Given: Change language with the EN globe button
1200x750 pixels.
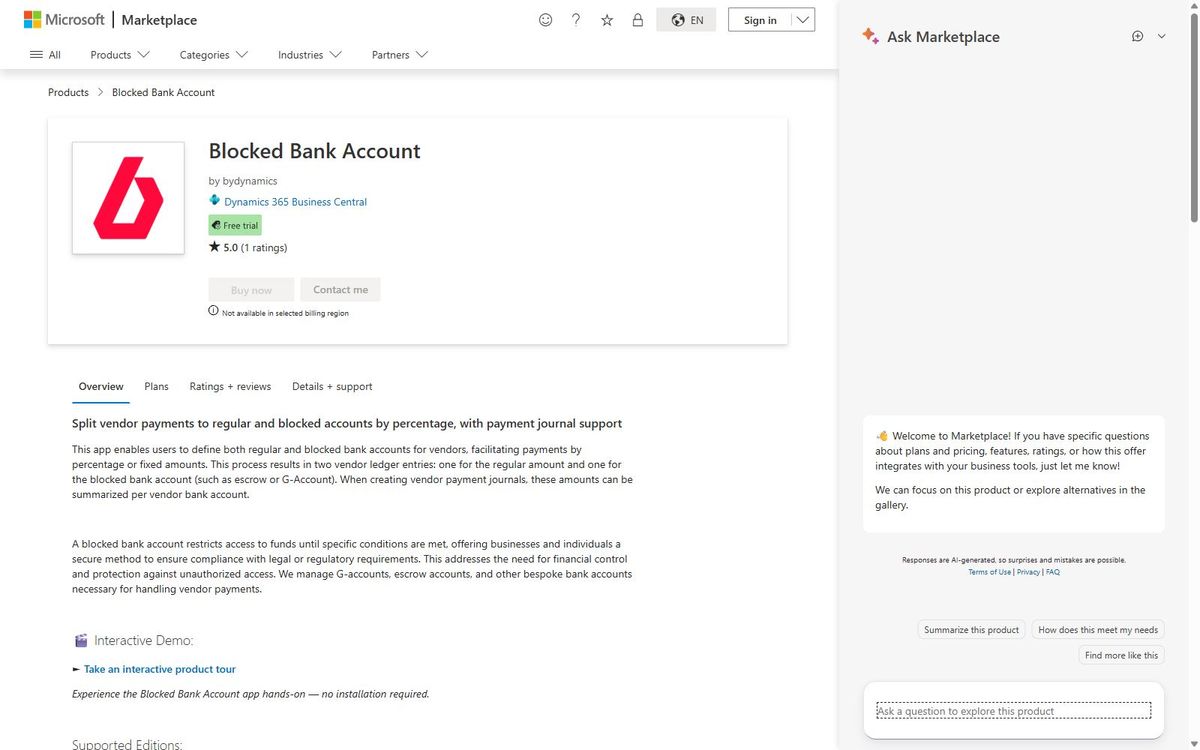Looking at the screenshot, I should coord(686,20).
